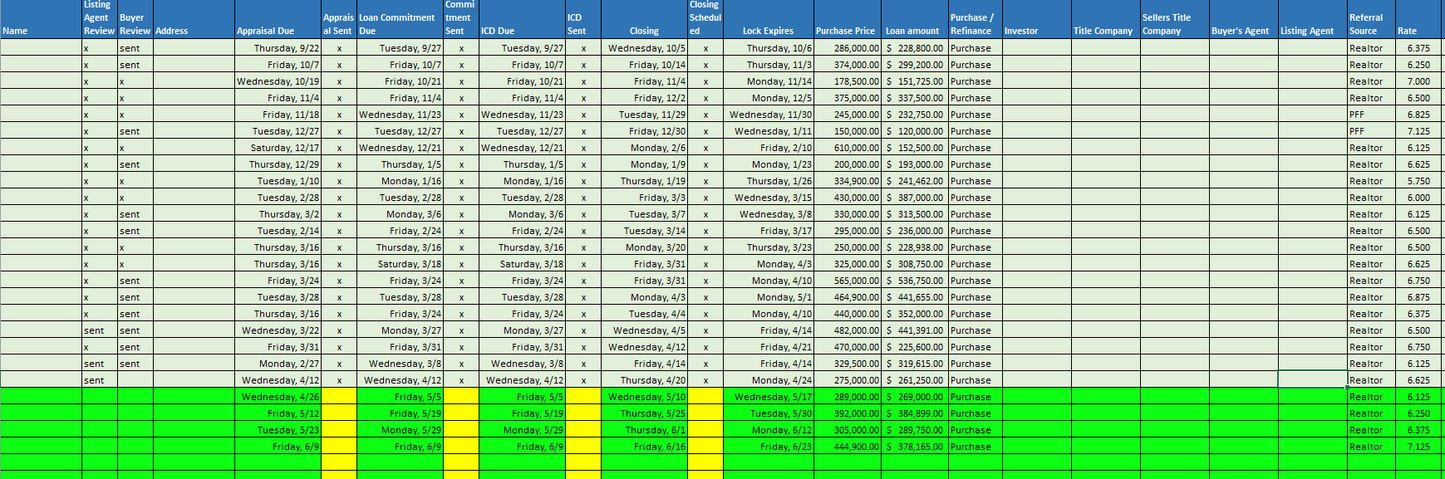The width and height of the screenshot is (1445, 479).
Task: Select the PFF cell in the 6.825 rate row
Action: tap(1371, 114)
